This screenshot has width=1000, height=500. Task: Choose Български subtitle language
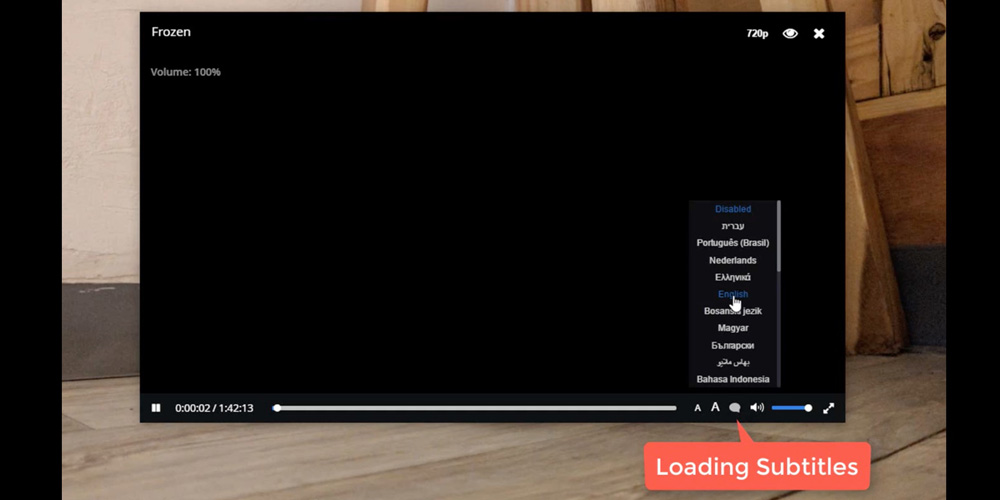pyautogui.click(x=733, y=345)
